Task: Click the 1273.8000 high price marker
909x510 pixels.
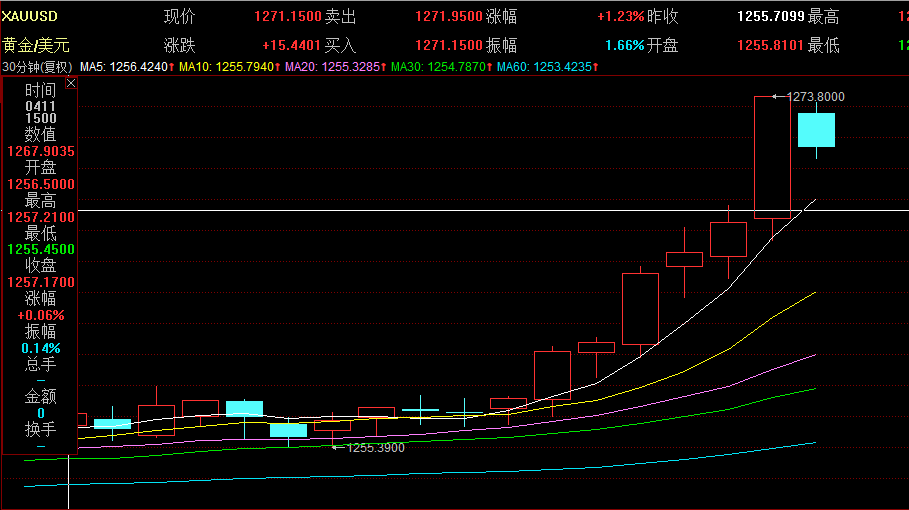Action: 815,97
